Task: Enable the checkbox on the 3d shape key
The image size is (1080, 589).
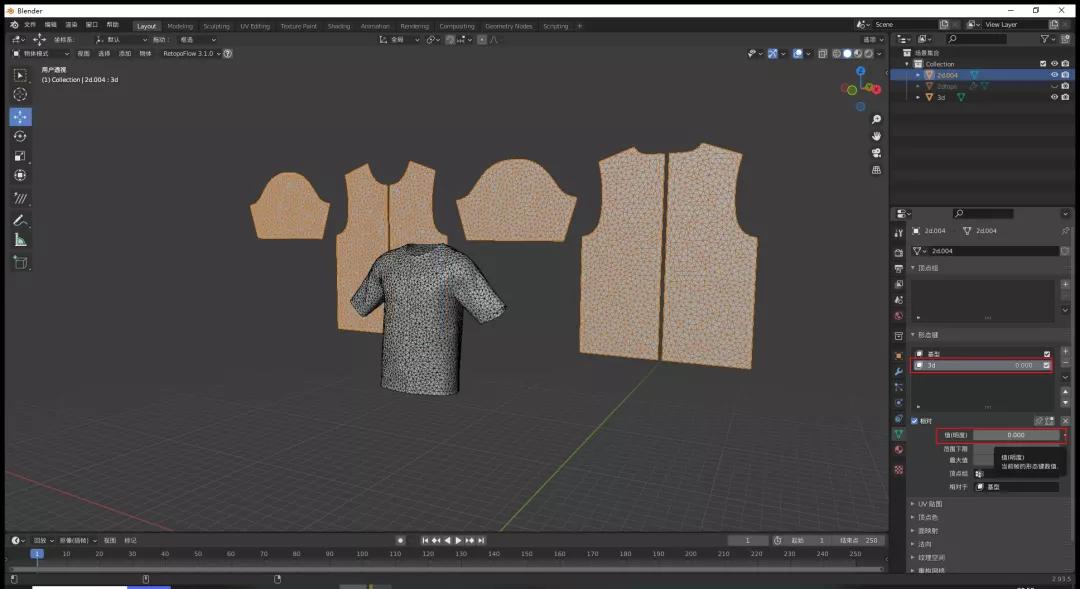Action: pos(1046,365)
